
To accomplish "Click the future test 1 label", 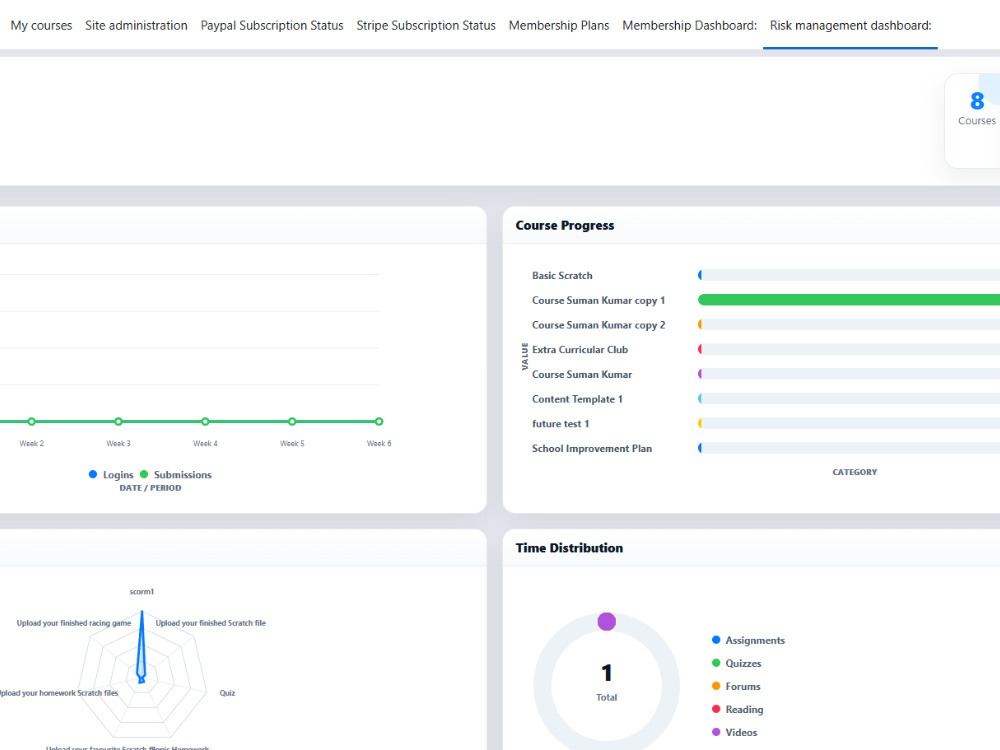I will click(561, 423).
